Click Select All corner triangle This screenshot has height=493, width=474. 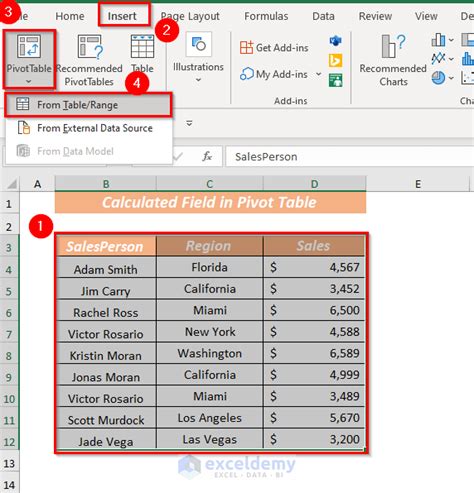click(12, 184)
